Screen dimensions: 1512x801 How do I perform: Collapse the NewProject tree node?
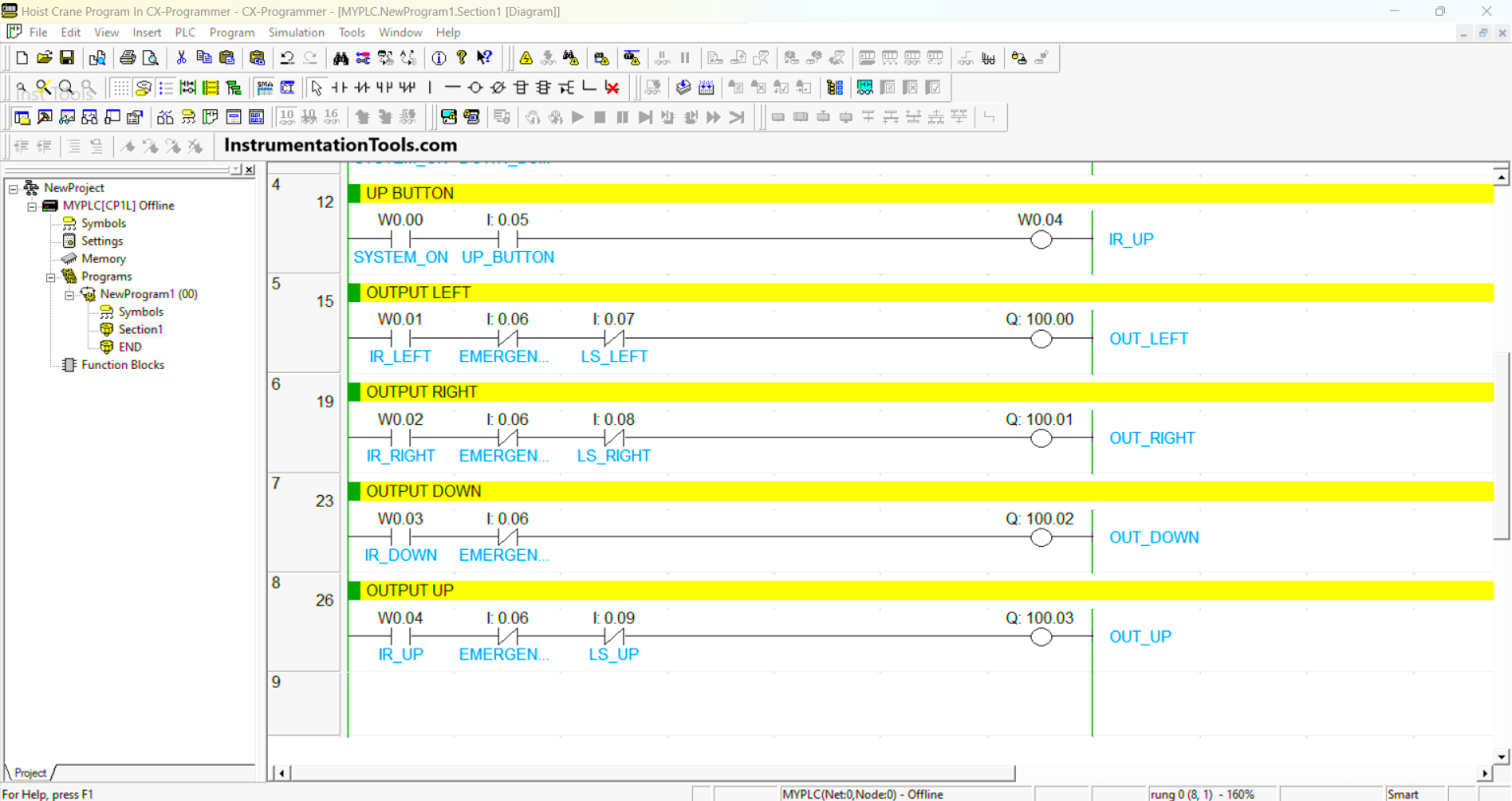(x=14, y=188)
